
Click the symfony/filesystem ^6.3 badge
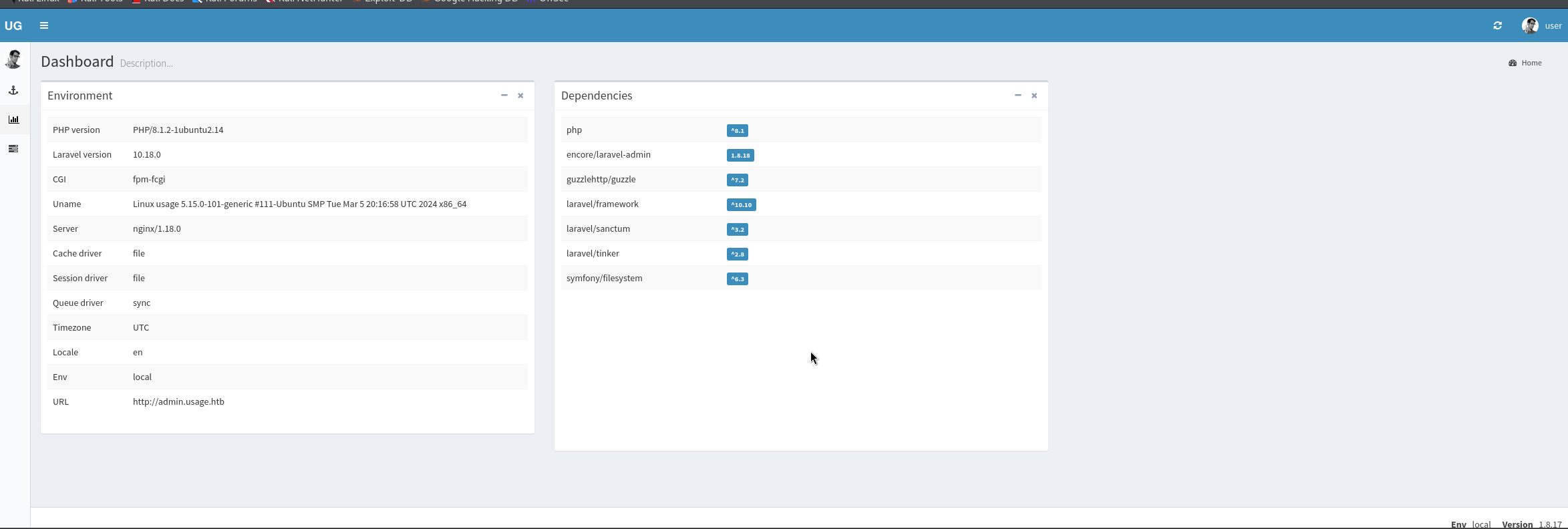(x=737, y=279)
